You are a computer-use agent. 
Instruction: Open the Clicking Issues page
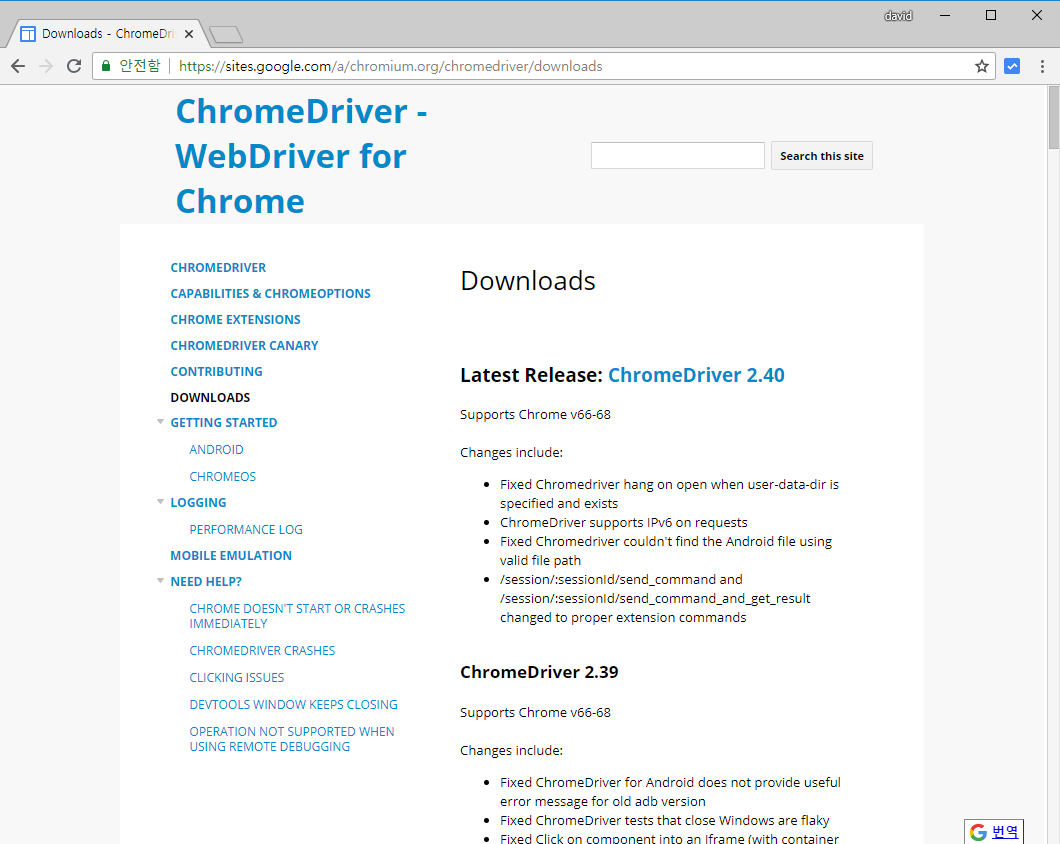pyautogui.click(x=237, y=678)
